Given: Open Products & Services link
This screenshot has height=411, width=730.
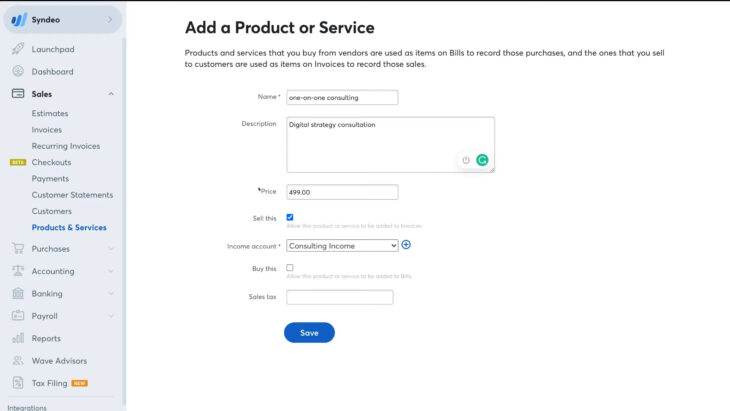Looking at the screenshot, I should [69, 227].
